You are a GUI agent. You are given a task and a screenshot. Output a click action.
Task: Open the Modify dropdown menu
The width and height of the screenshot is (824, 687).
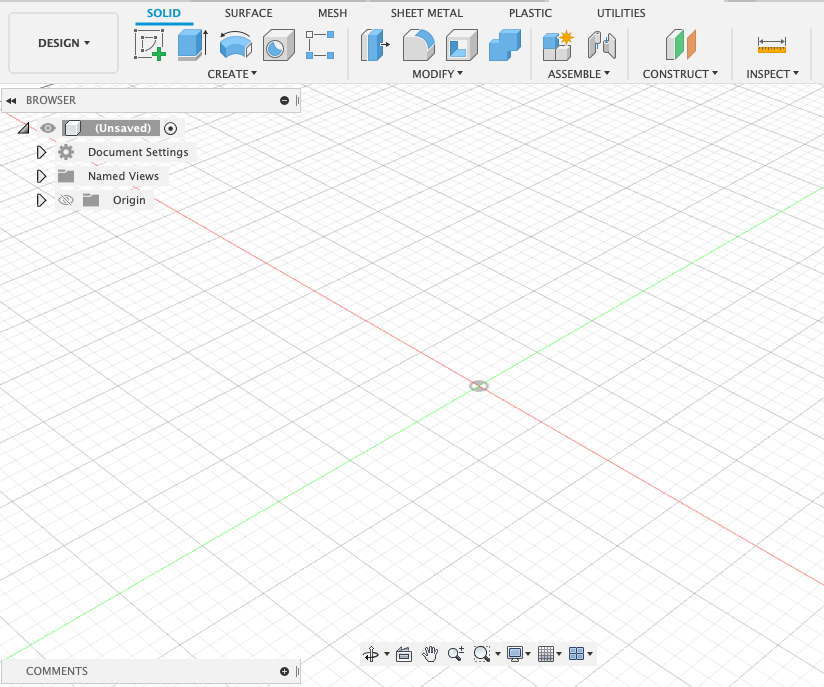(x=437, y=74)
